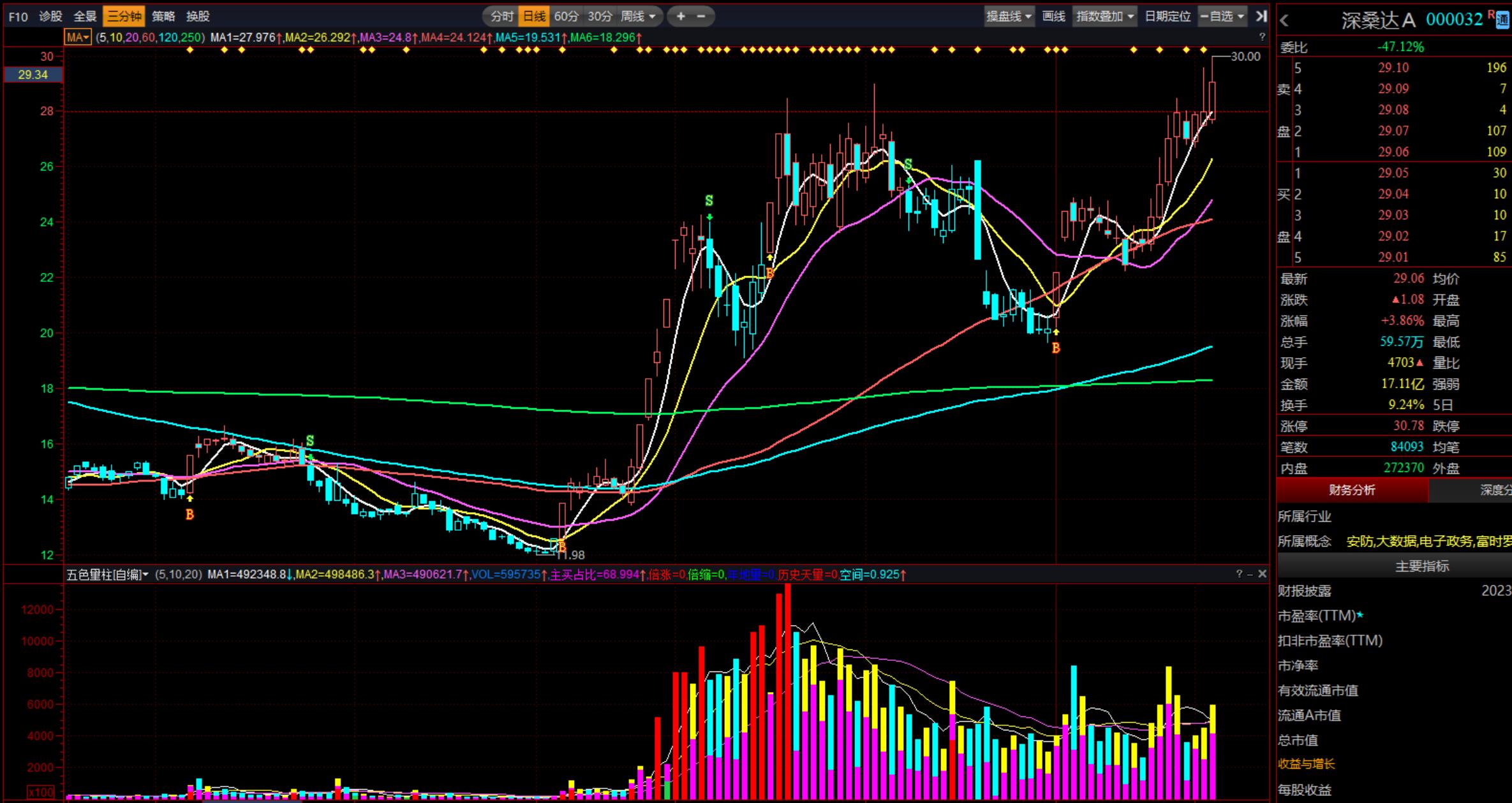Zoom out chart with minus button
Image resolution: width=1512 pixels, height=803 pixels.
[701, 17]
